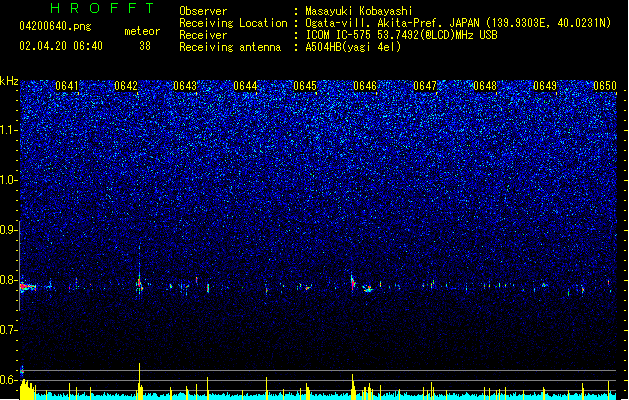The image size is (629, 400).
Task: Click the 'Observer' field label
Action: 203,11
